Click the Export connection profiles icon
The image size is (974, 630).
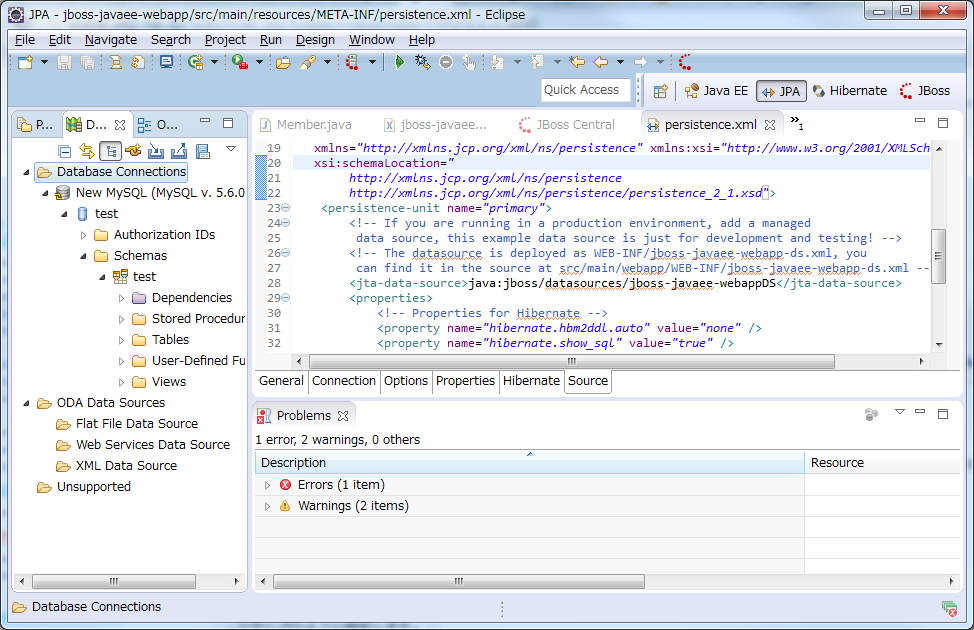179,151
